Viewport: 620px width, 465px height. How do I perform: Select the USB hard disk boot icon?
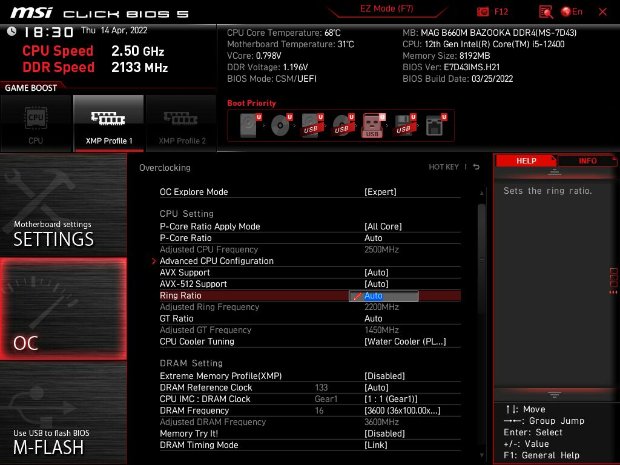click(x=312, y=125)
